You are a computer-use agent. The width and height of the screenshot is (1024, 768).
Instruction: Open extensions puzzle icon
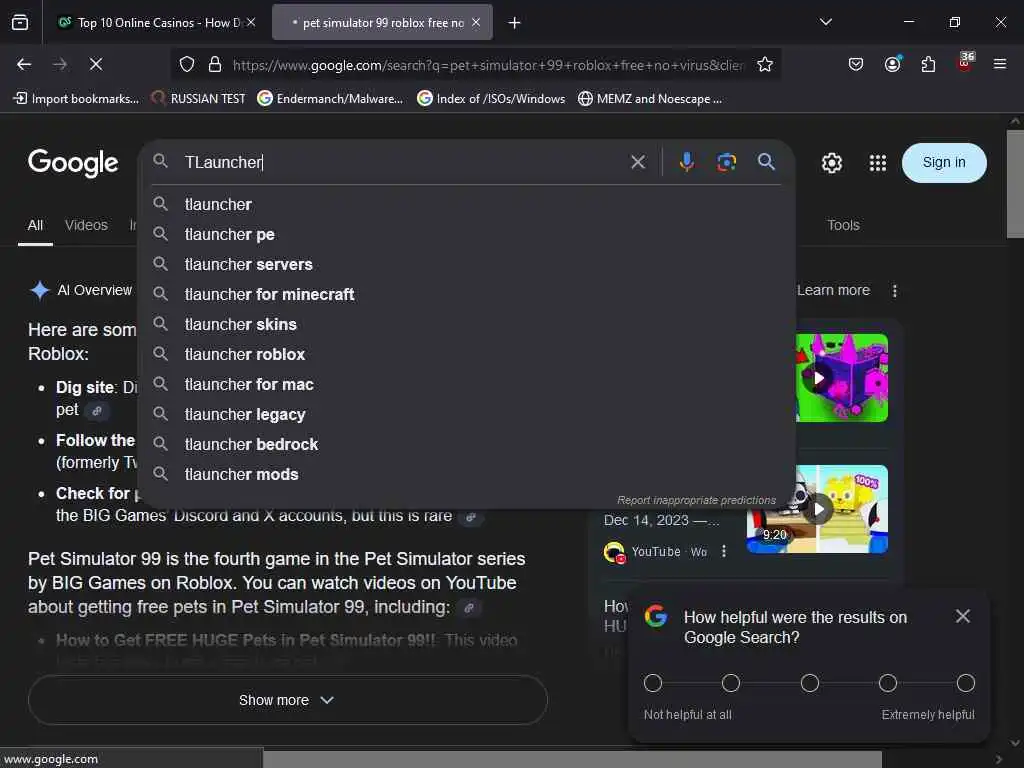click(x=928, y=64)
